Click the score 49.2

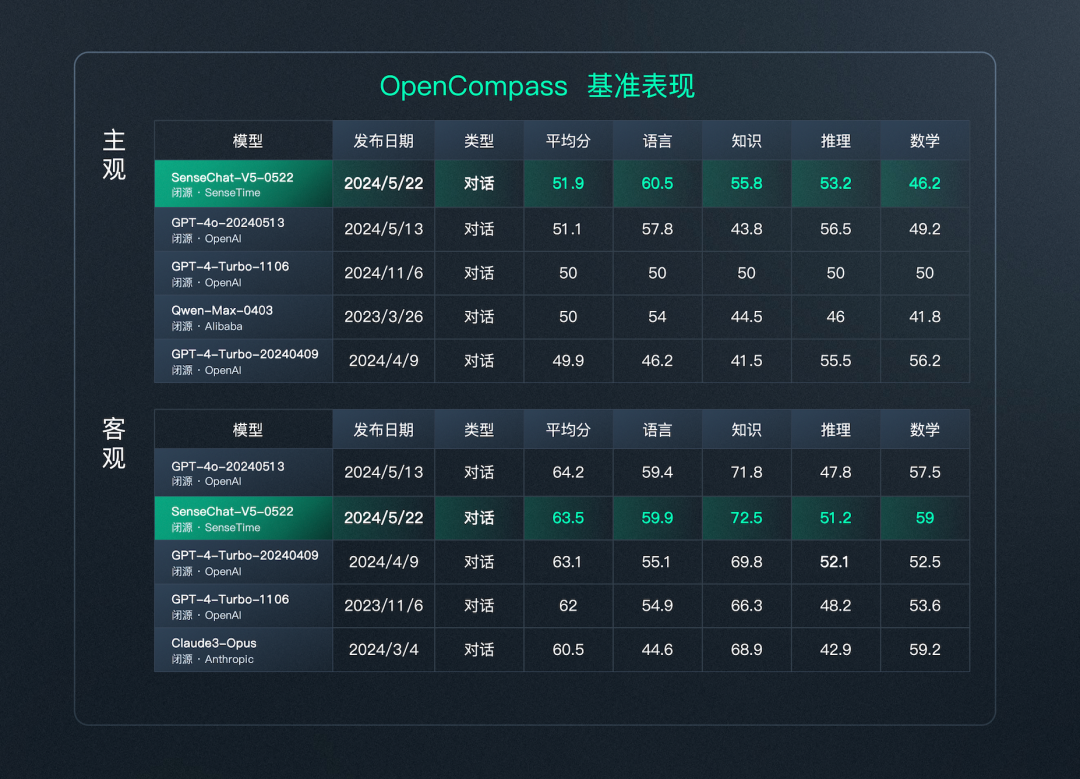[925, 229]
